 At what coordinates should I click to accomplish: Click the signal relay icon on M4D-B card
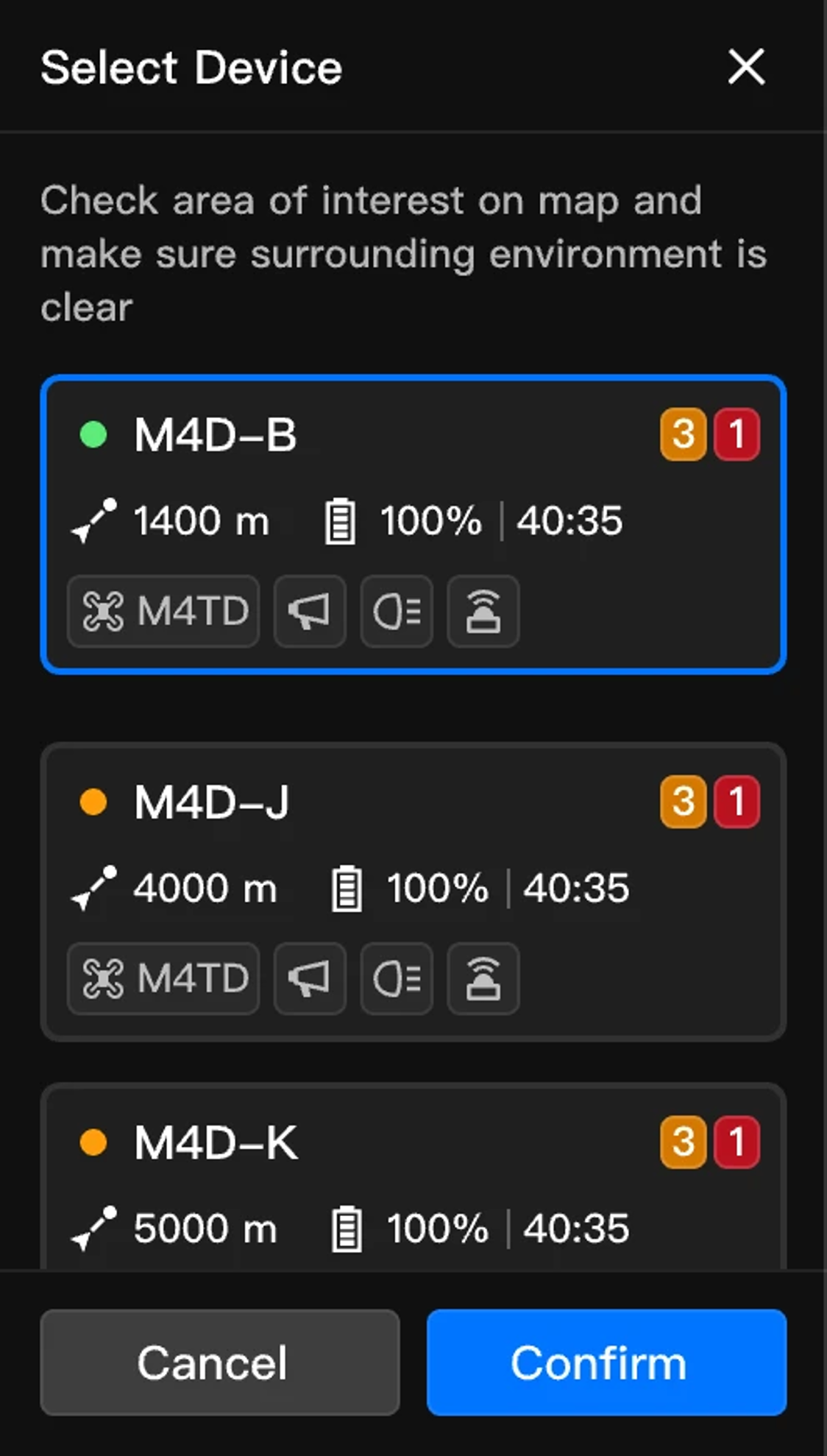483,612
